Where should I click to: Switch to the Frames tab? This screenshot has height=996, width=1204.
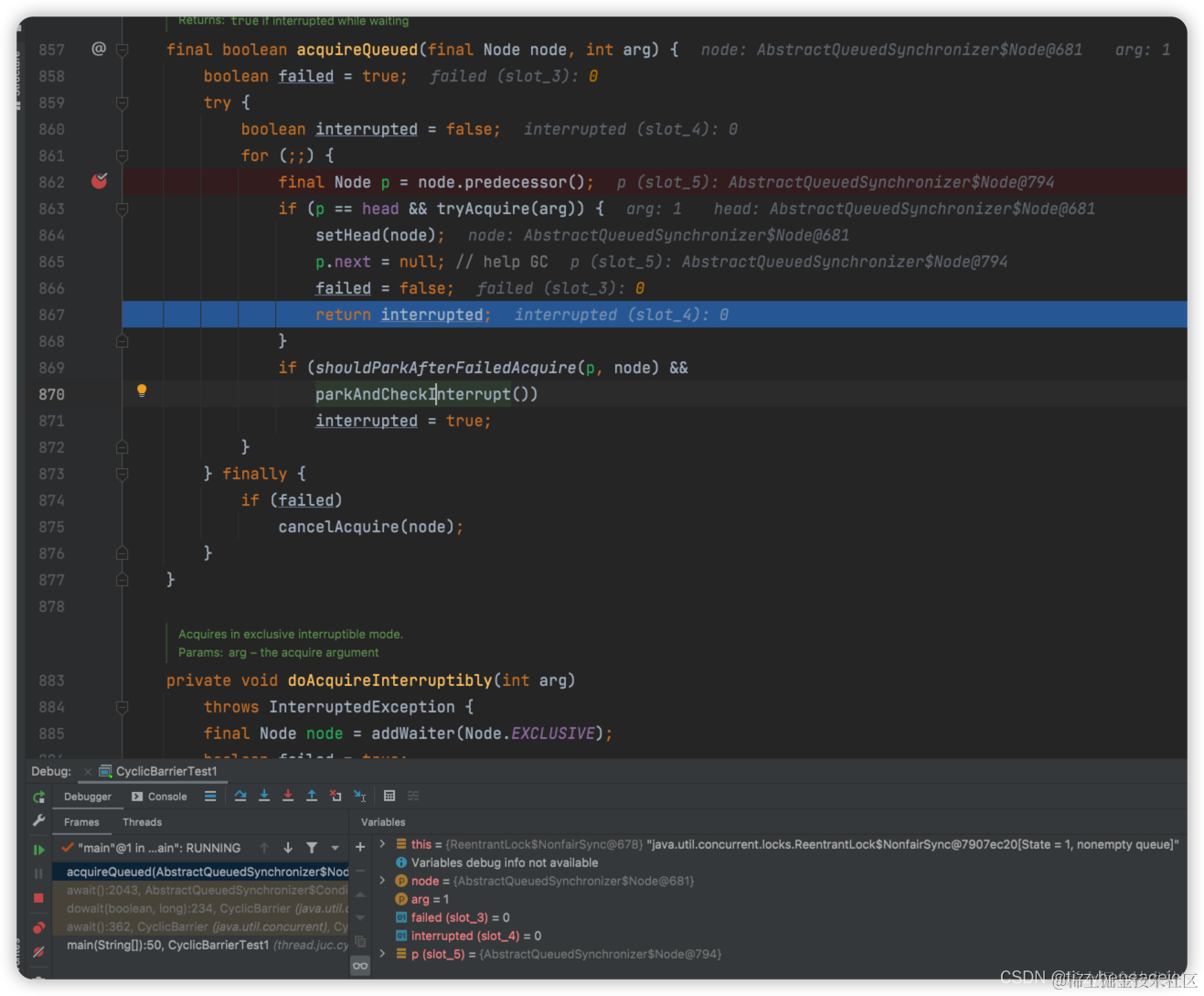tap(81, 822)
